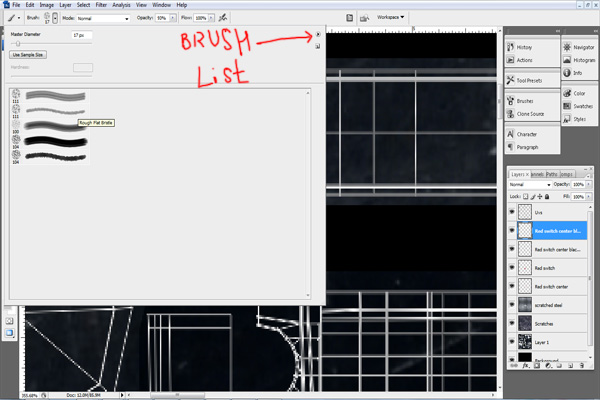
Task: Select the Uvs layer
Action: pos(553,212)
